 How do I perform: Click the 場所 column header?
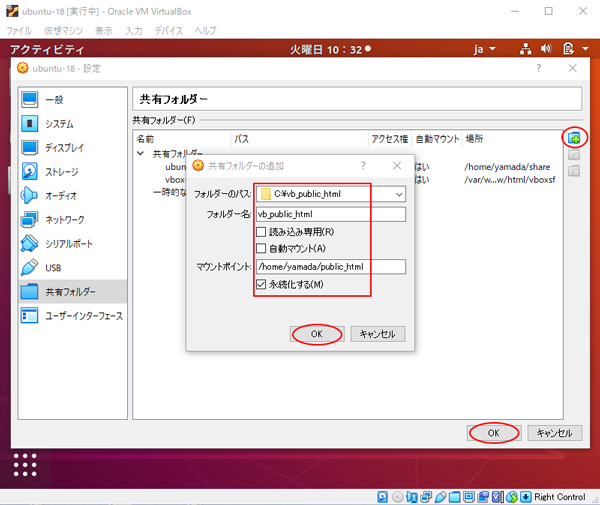(x=513, y=139)
